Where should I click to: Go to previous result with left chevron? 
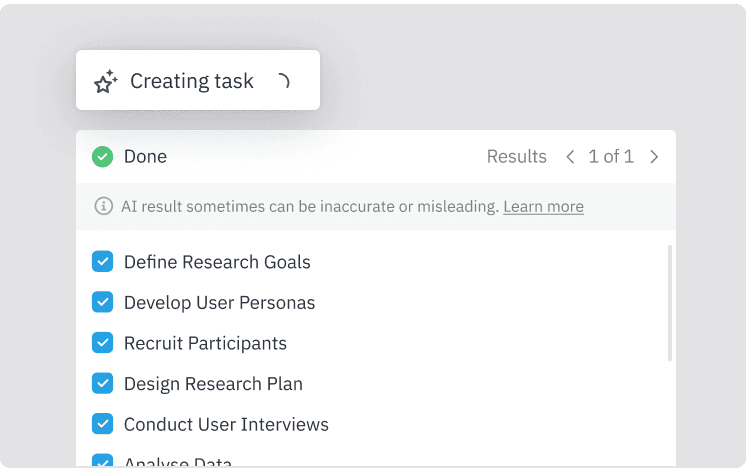click(x=570, y=156)
